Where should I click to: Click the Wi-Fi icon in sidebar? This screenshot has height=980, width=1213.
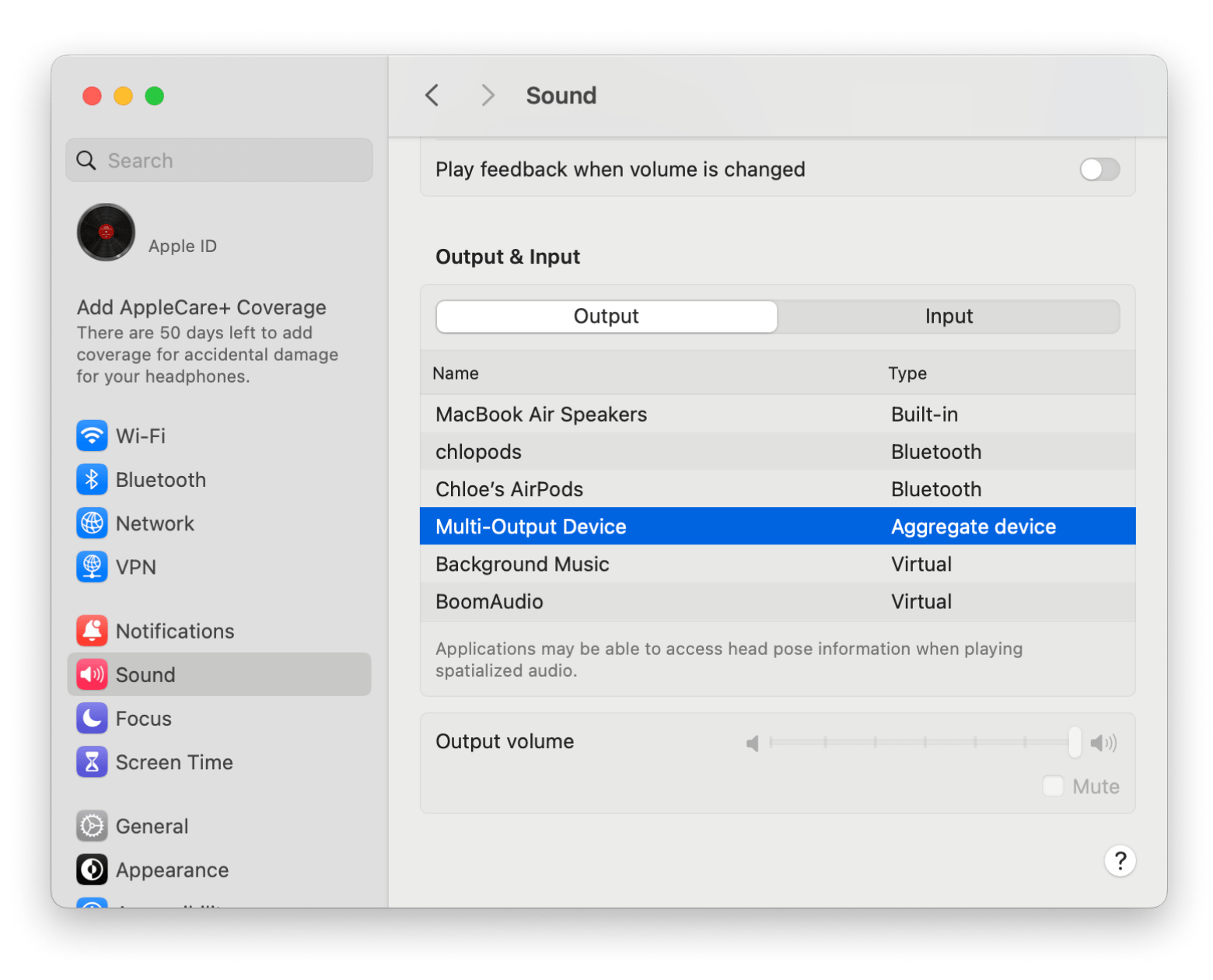pos(92,436)
